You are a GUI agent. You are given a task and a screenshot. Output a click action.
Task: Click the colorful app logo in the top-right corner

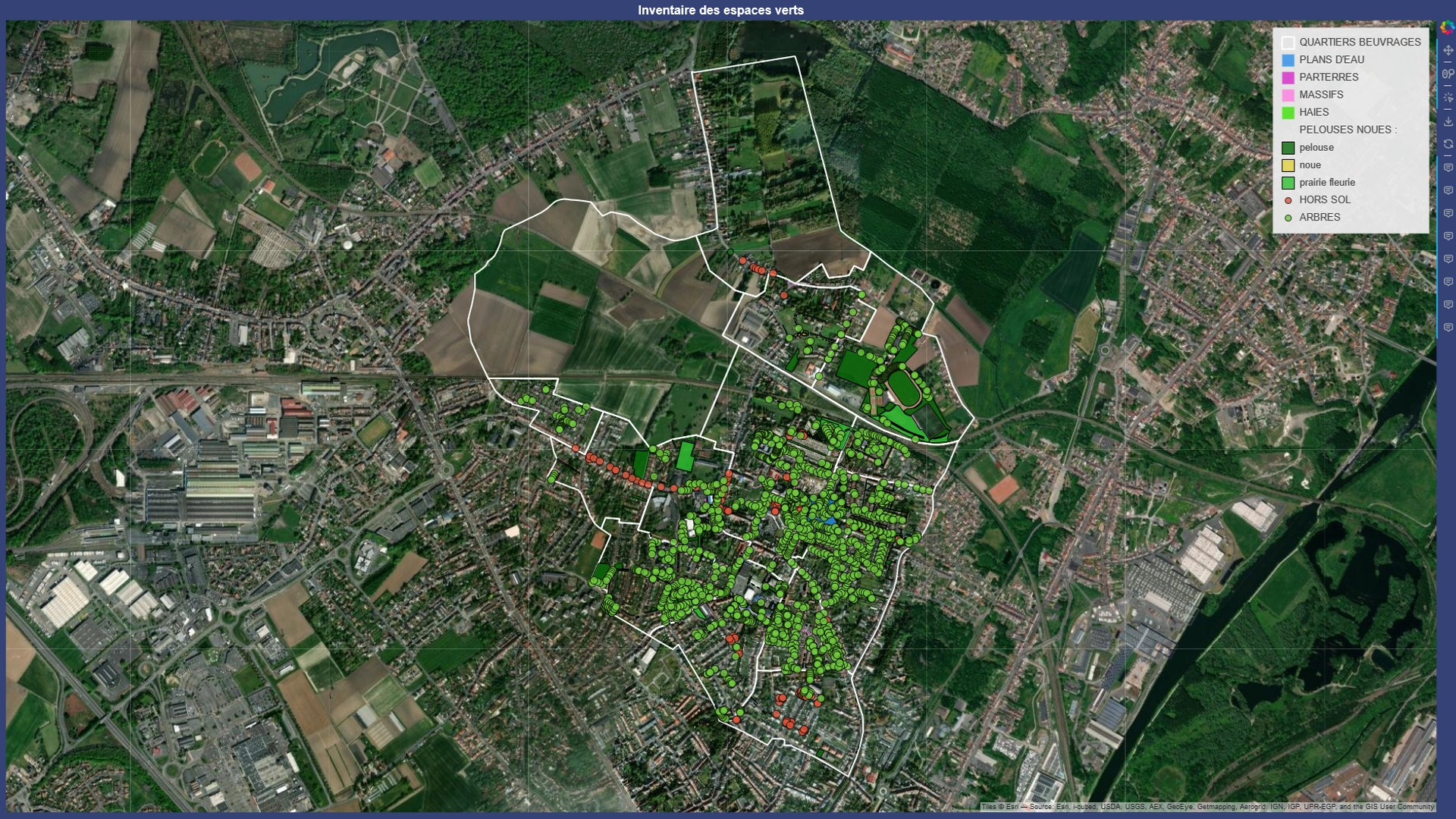click(x=1447, y=29)
